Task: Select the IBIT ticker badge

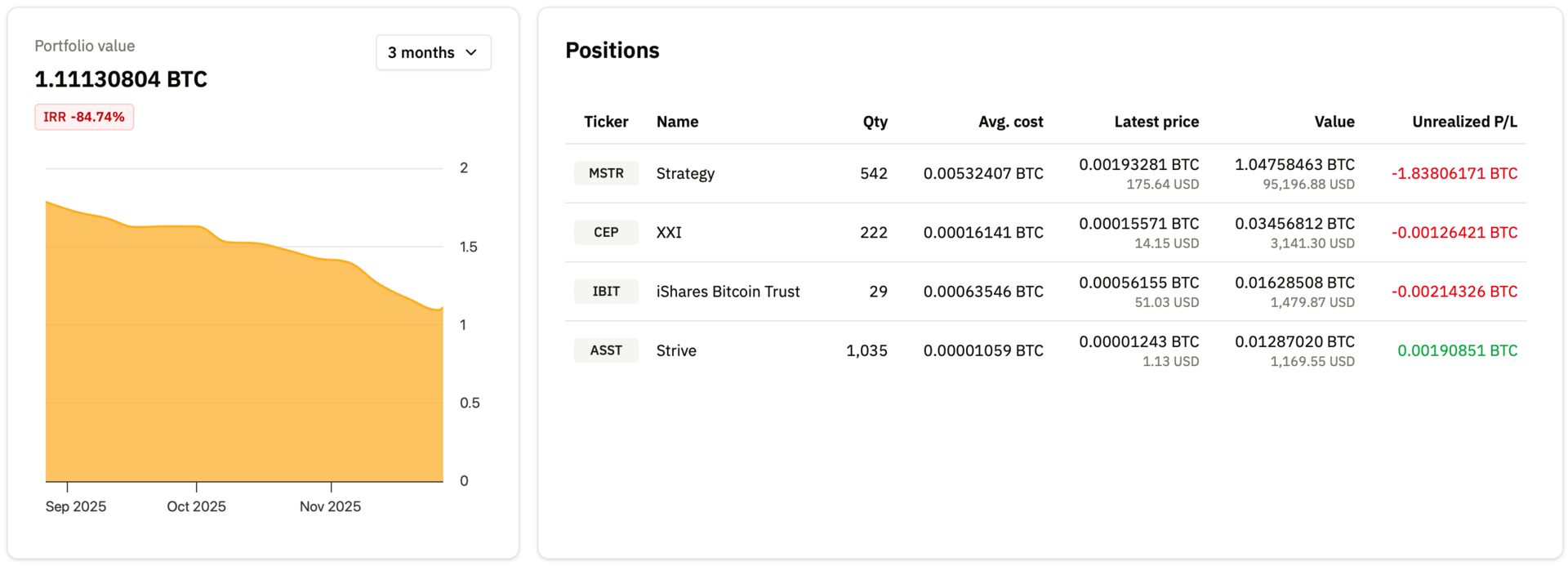Action: (x=606, y=292)
